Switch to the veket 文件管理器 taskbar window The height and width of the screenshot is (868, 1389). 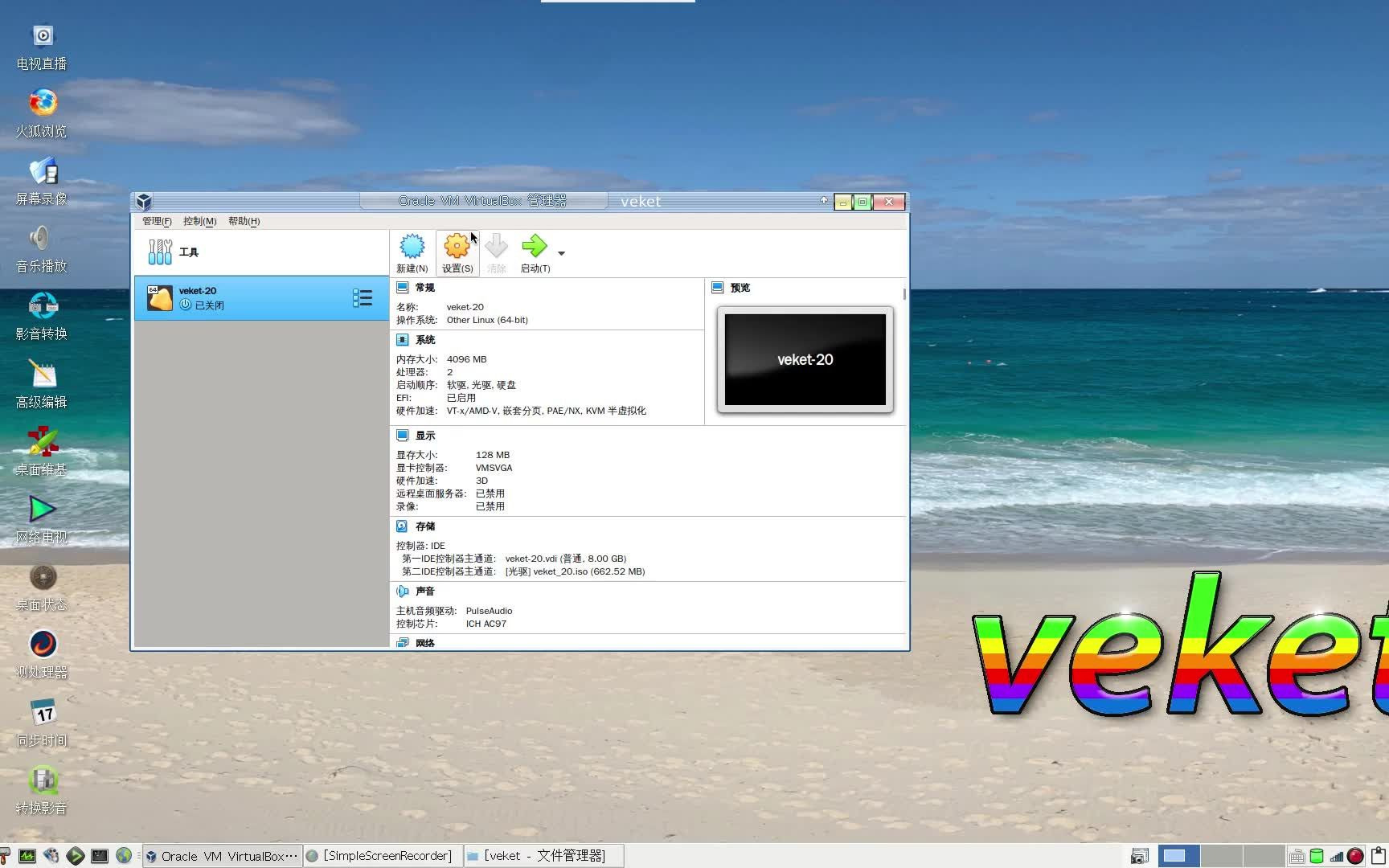[x=543, y=855]
